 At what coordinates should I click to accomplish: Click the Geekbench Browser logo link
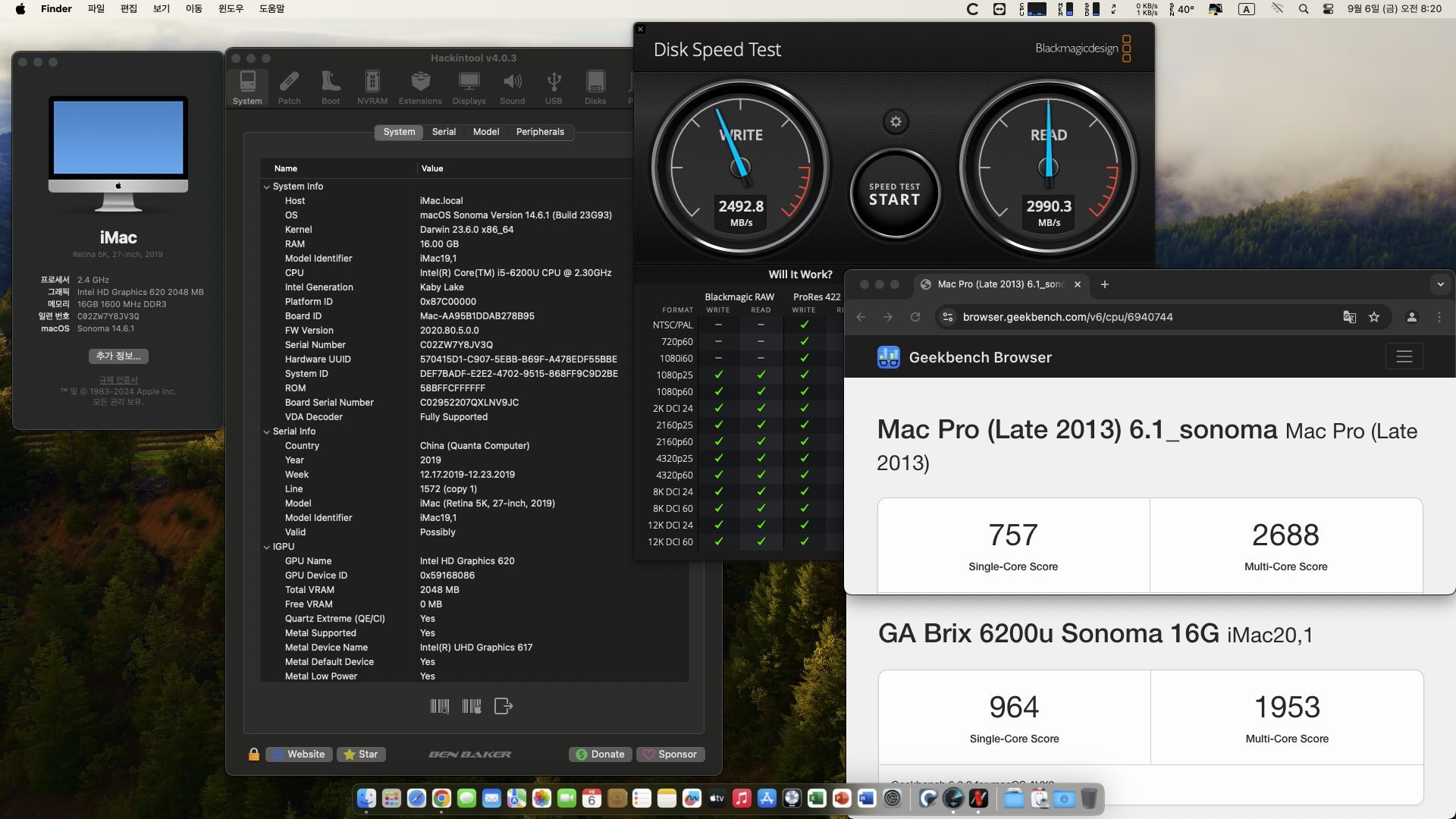[965, 357]
